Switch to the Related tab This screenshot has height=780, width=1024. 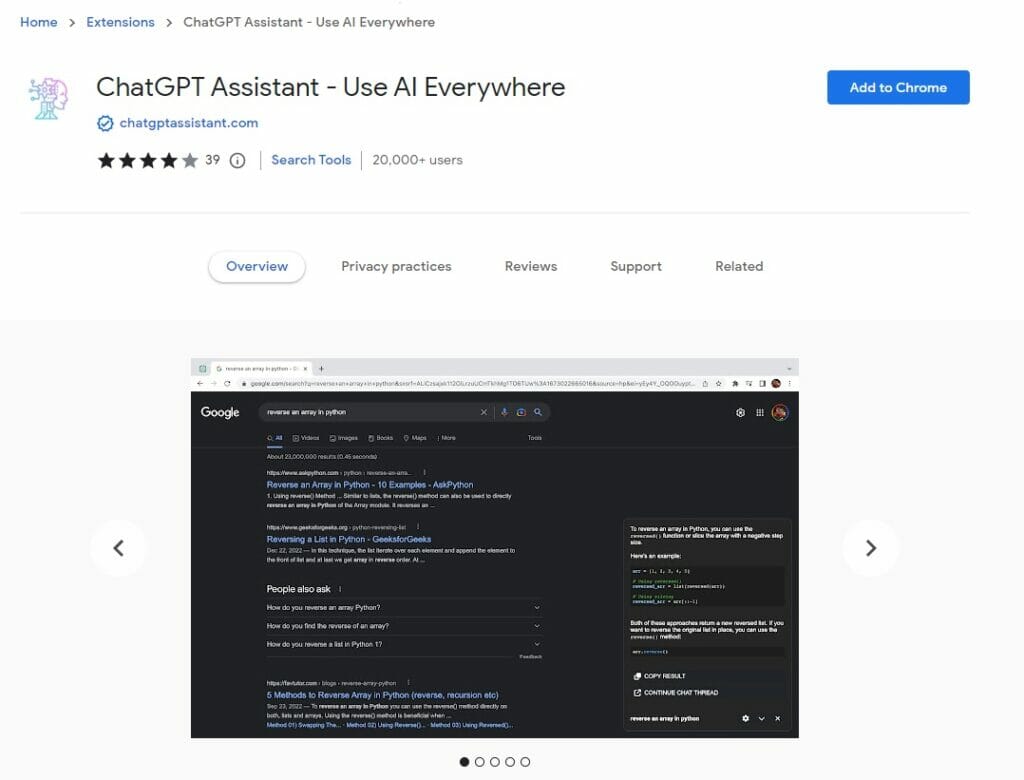(x=739, y=267)
